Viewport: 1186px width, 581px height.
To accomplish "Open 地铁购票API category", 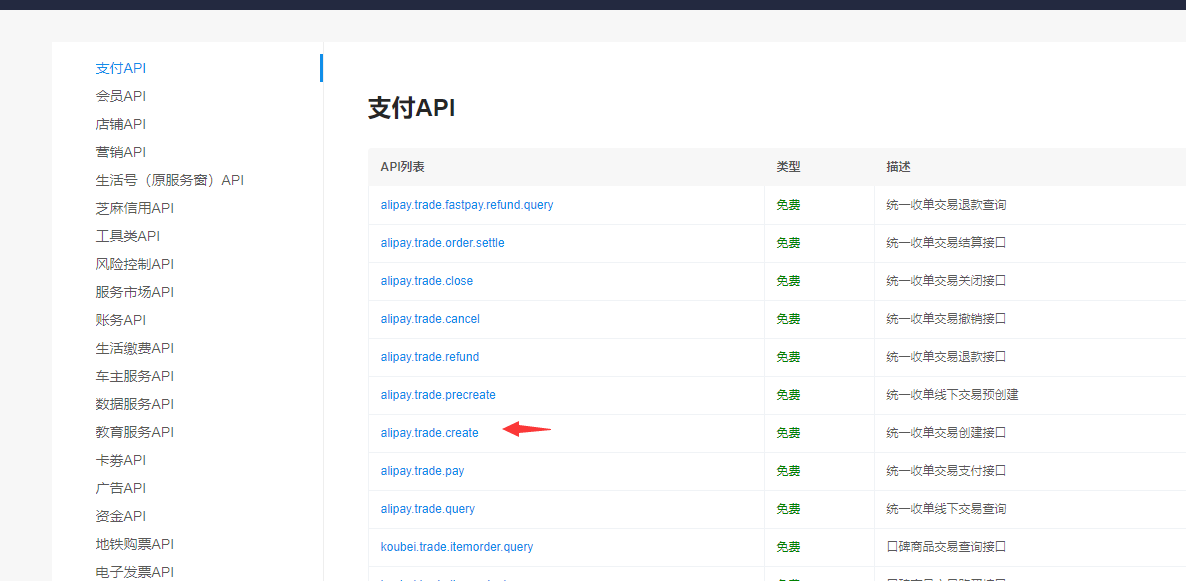I will (135, 544).
